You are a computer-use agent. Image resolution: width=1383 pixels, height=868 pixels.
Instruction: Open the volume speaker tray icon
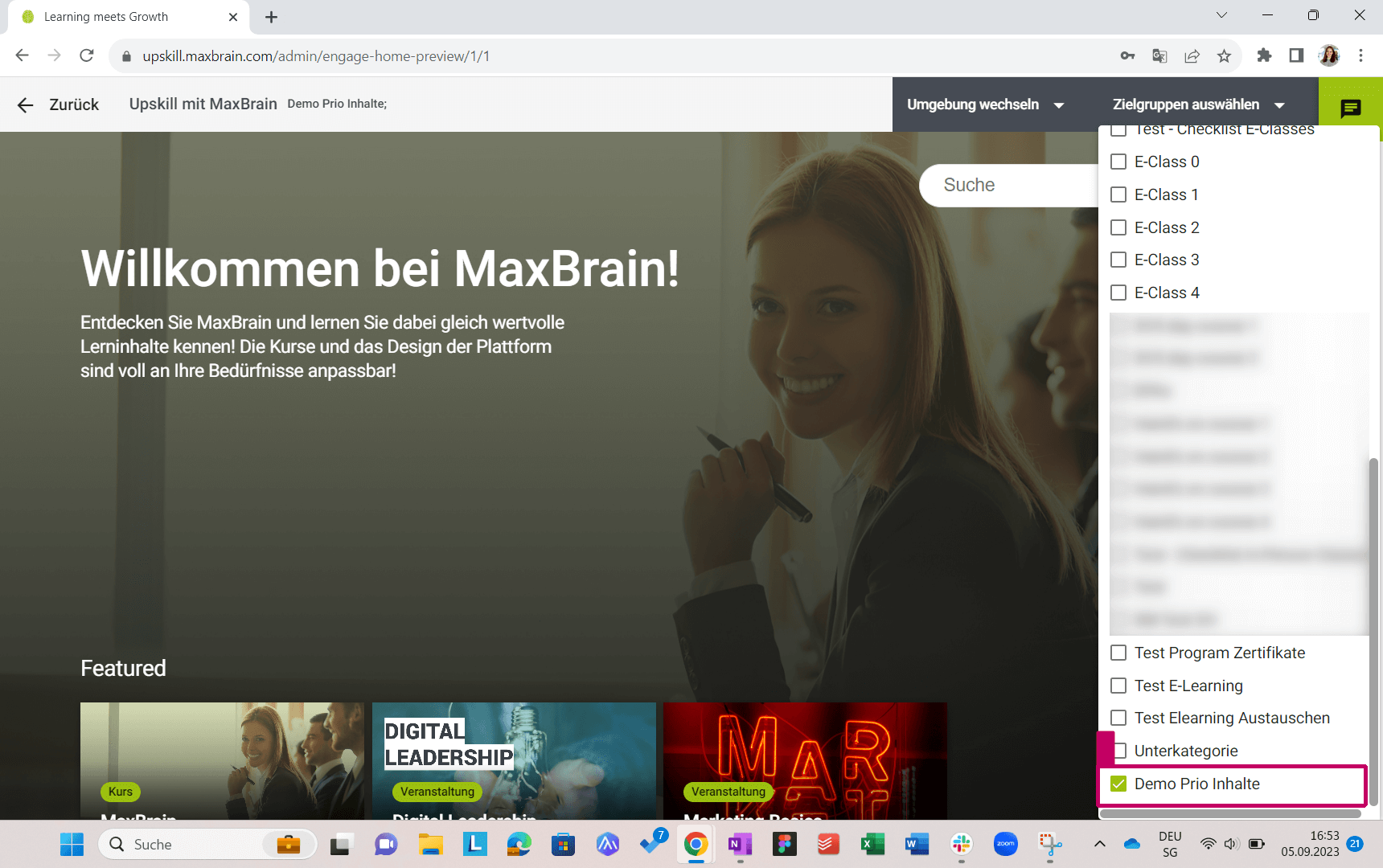(x=1231, y=844)
